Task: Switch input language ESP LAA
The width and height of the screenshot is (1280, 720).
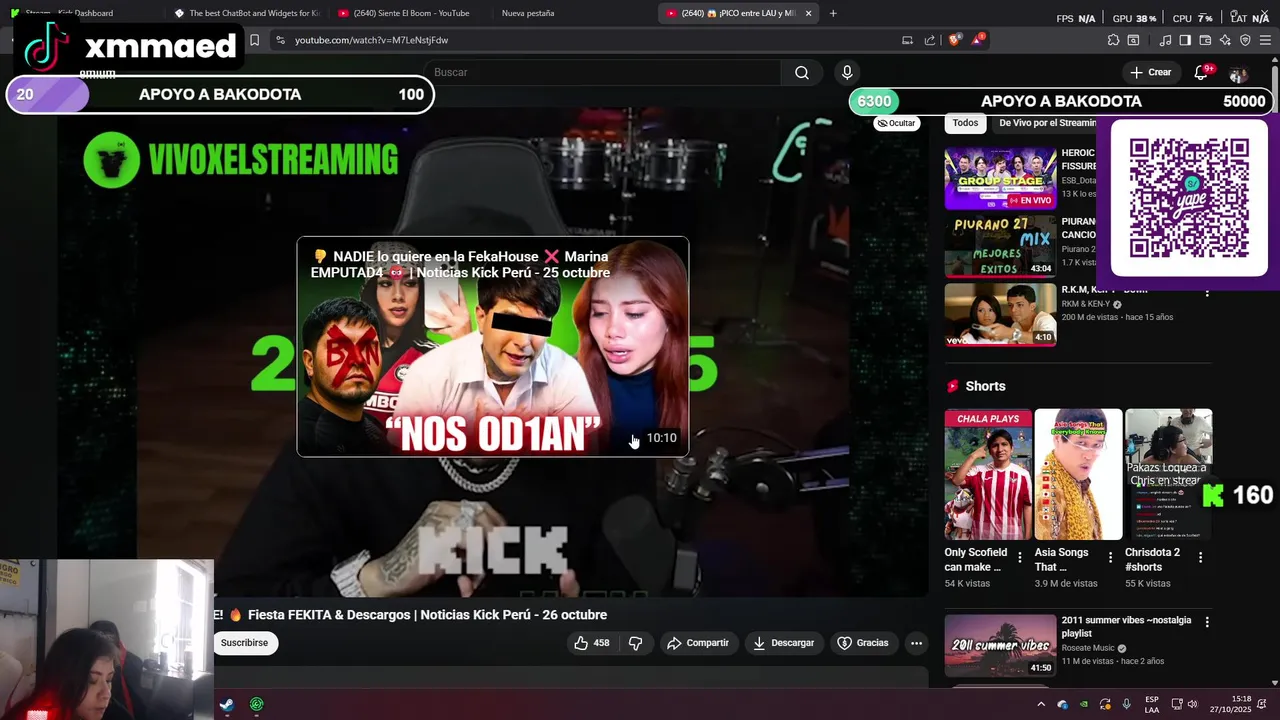Action: coord(1152,704)
